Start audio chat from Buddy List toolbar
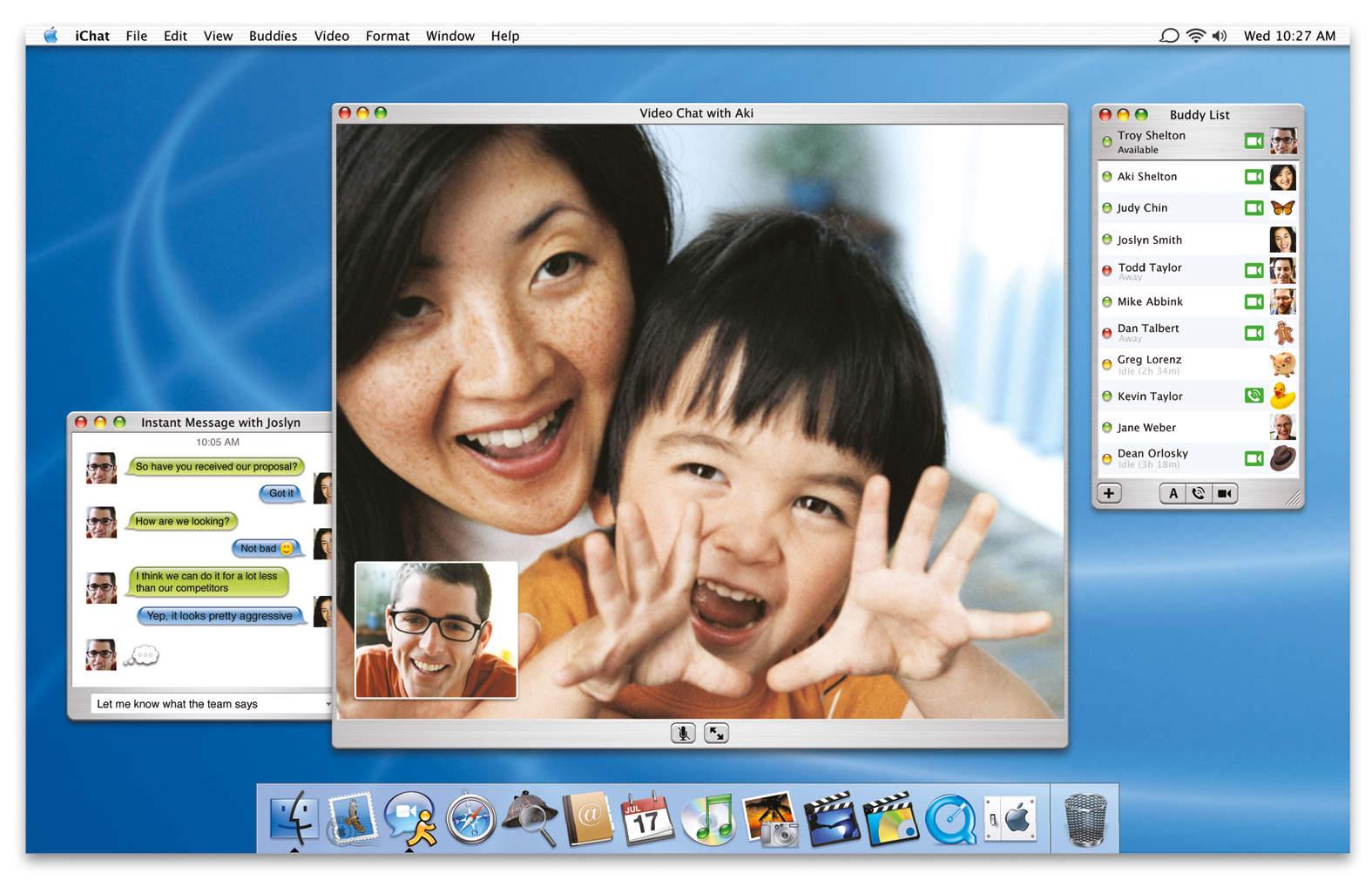1372x887 pixels. tap(1199, 493)
